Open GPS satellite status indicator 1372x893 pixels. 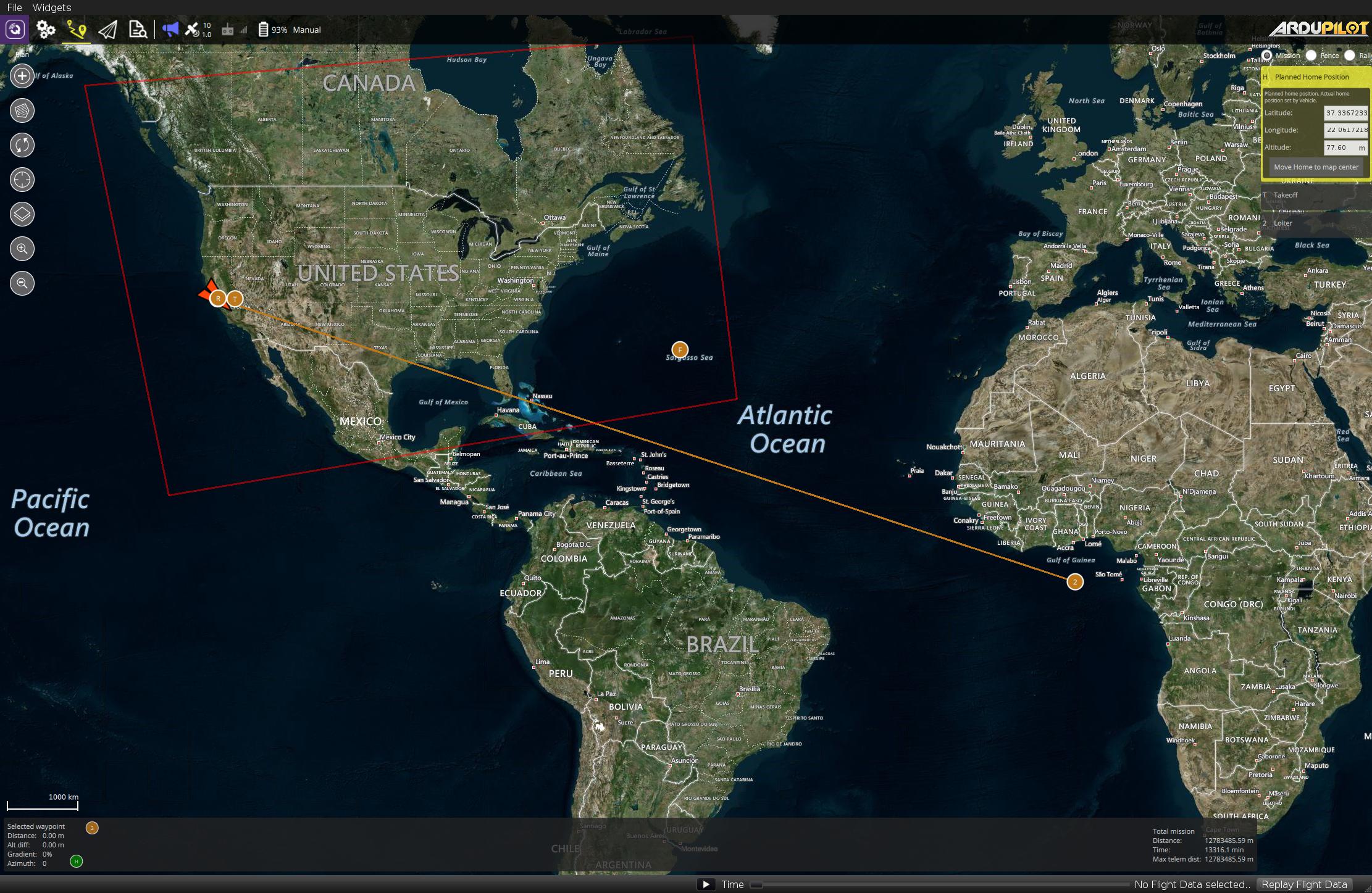pyautogui.click(x=198, y=29)
